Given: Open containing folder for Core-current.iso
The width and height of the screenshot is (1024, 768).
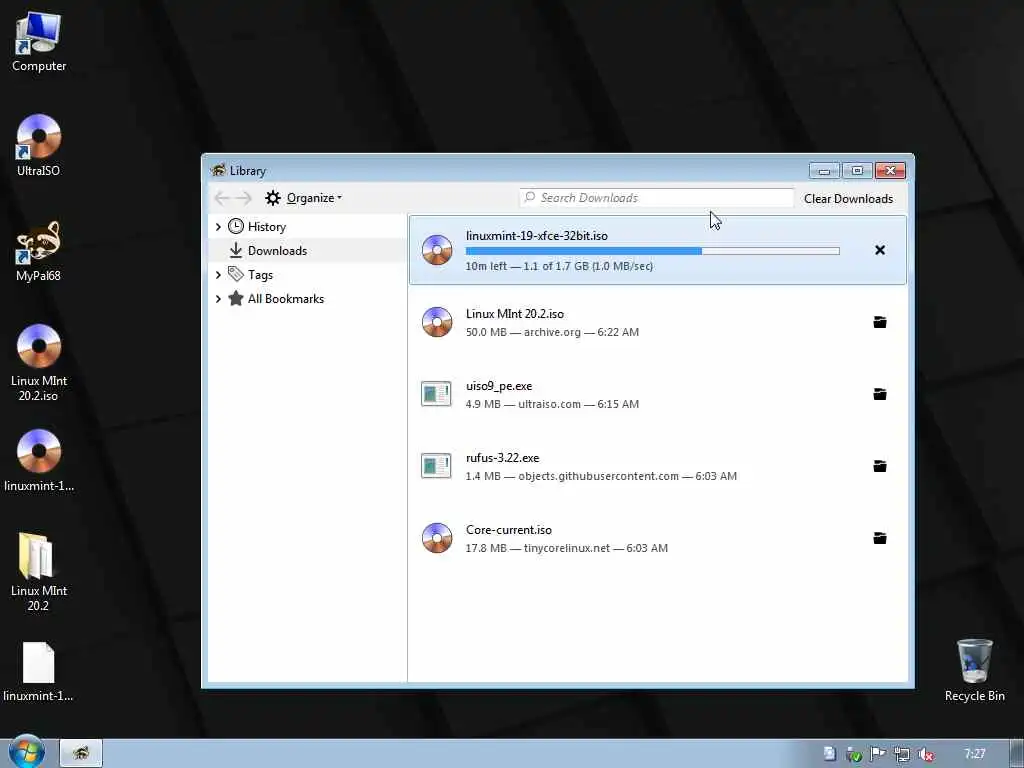Looking at the screenshot, I should 880,538.
